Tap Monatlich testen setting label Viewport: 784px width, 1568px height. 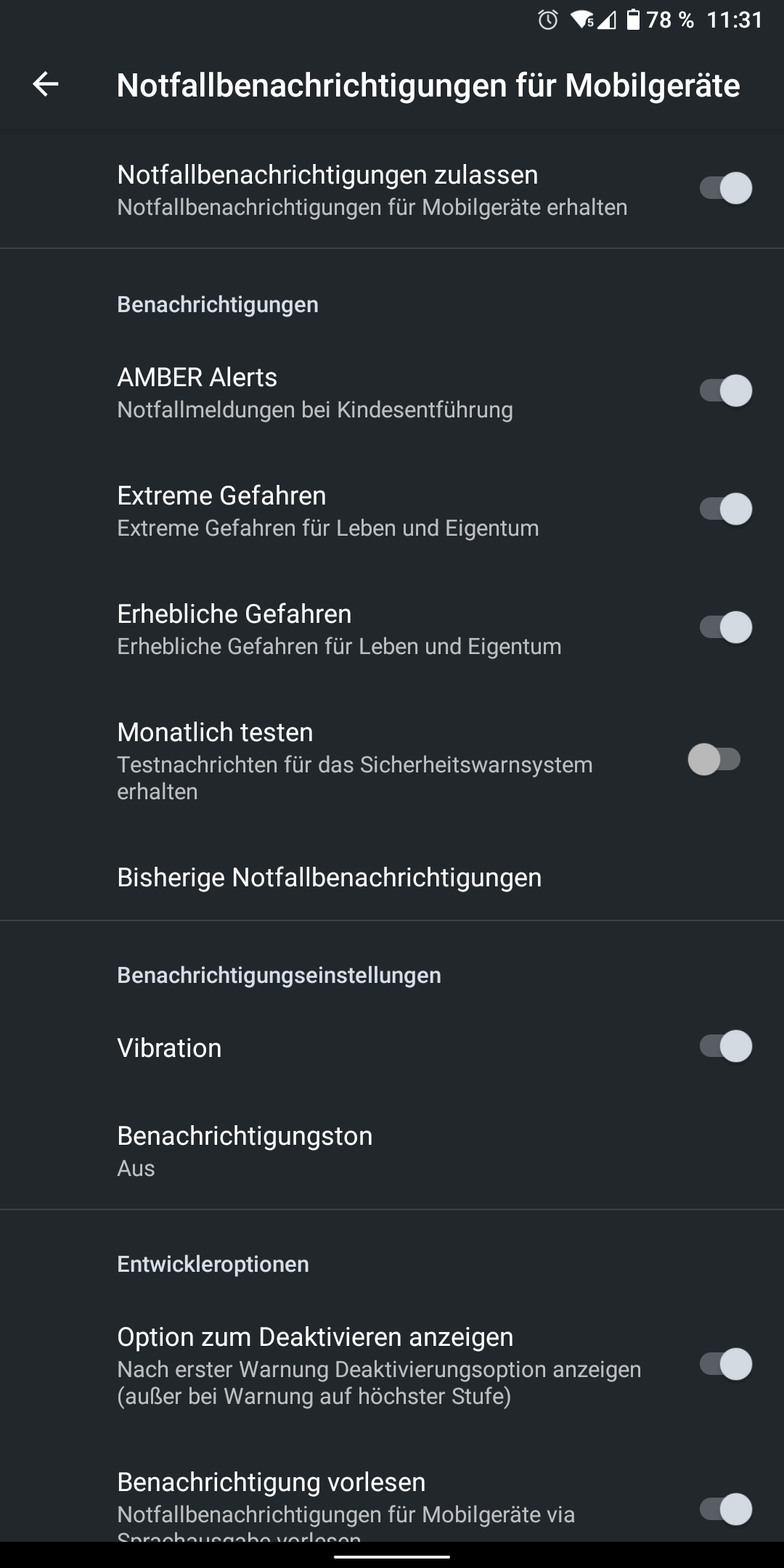click(x=216, y=732)
